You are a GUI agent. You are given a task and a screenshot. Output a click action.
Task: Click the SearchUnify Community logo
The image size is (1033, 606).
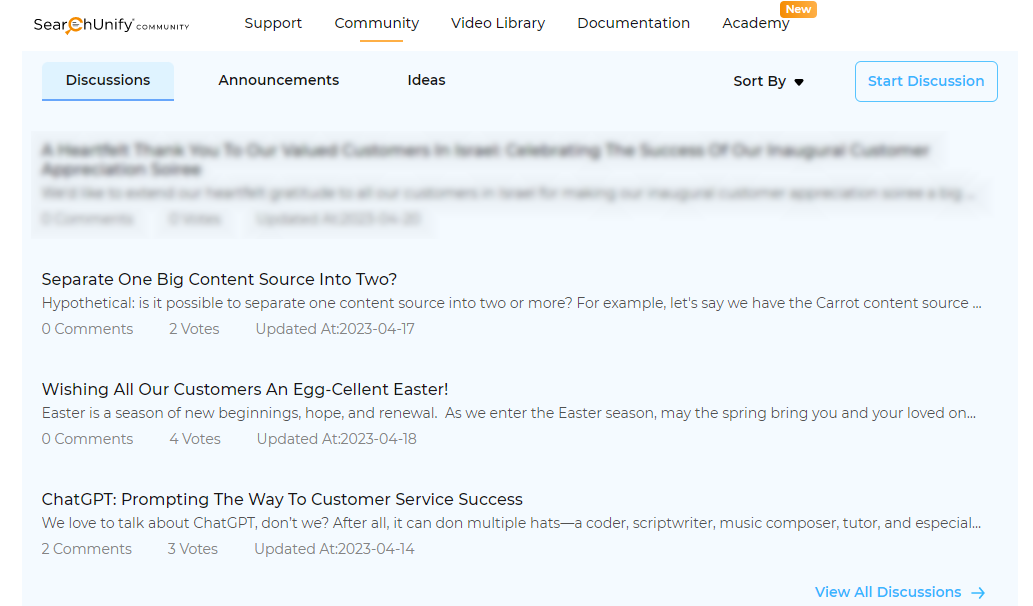[x=110, y=24]
